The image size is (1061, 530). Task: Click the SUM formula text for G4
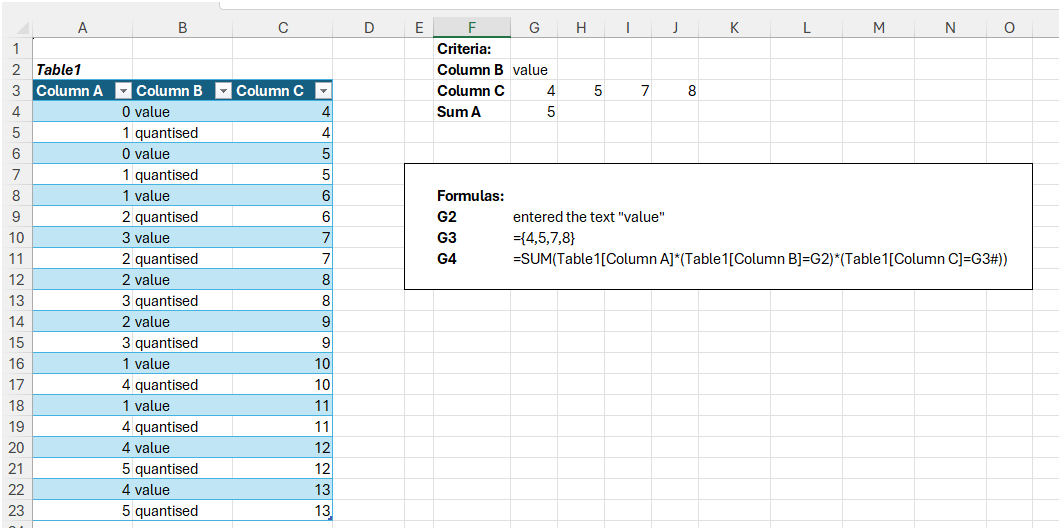pos(761,259)
